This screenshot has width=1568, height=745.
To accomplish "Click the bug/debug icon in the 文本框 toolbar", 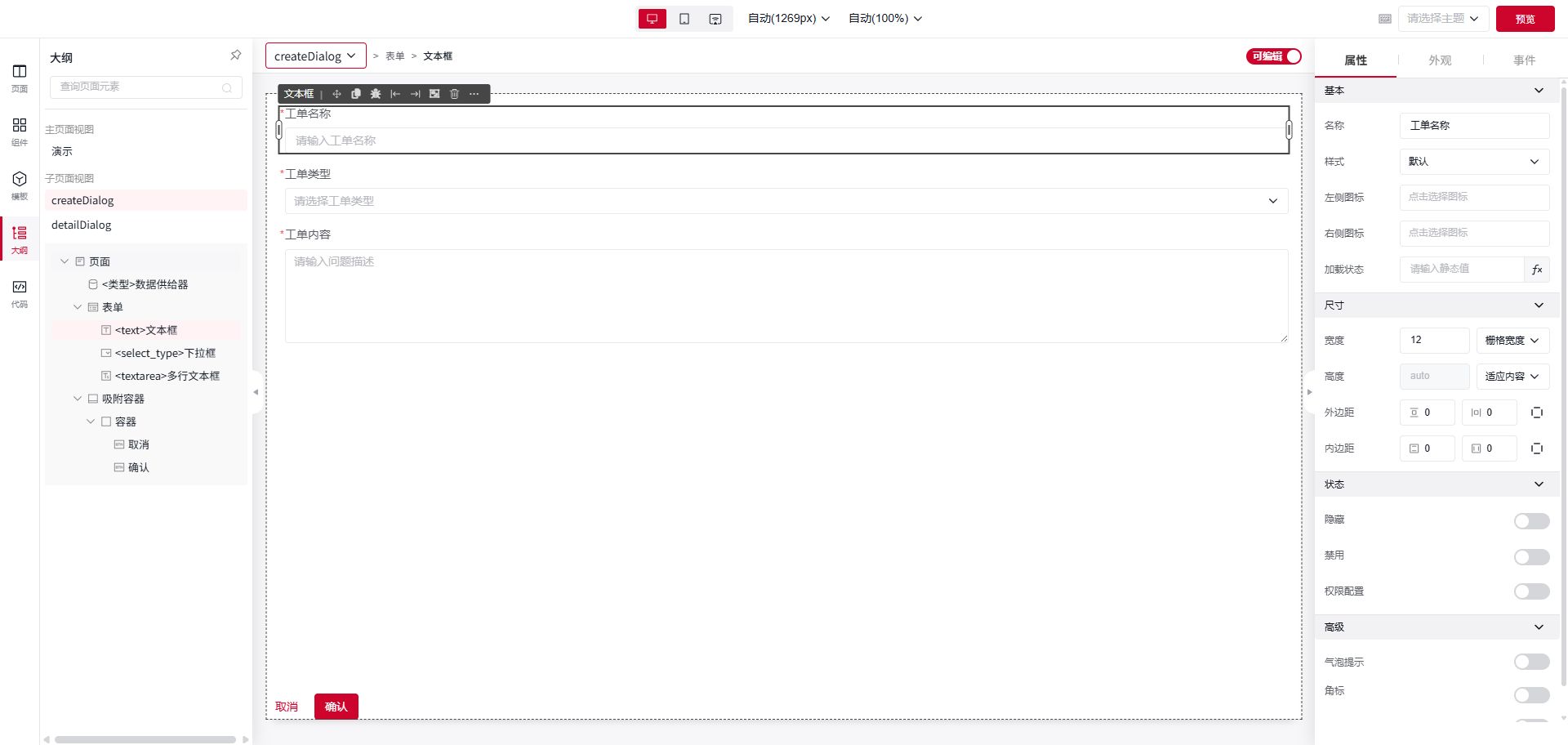I will [376, 94].
